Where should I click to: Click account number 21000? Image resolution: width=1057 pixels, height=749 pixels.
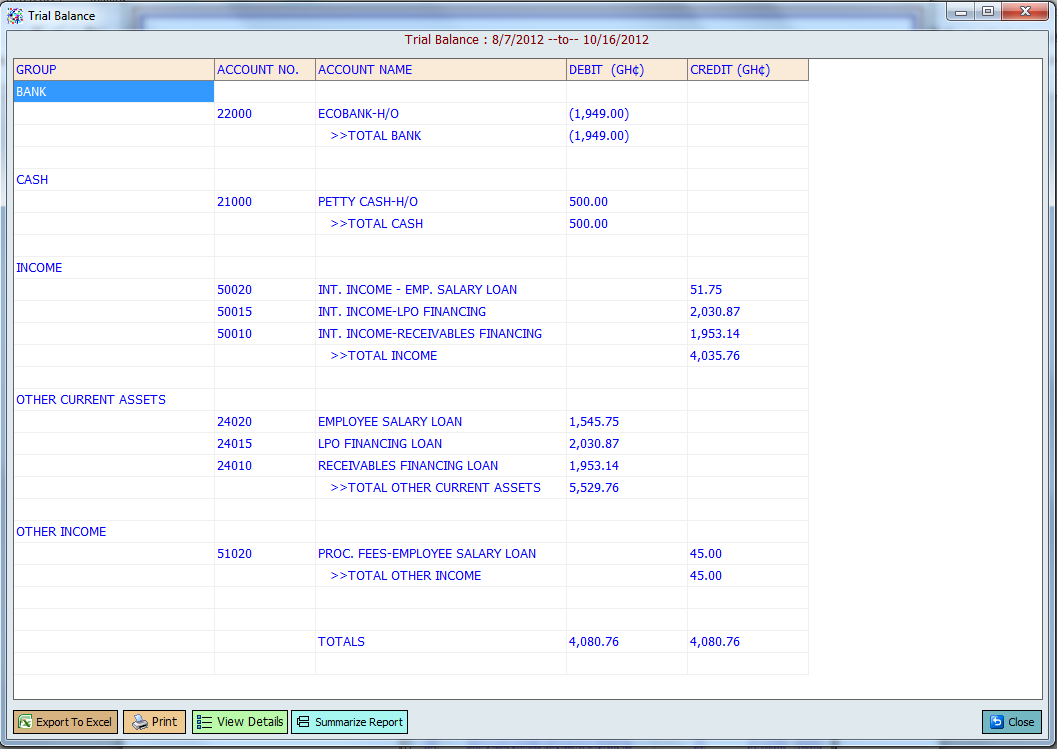coord(235,202)
